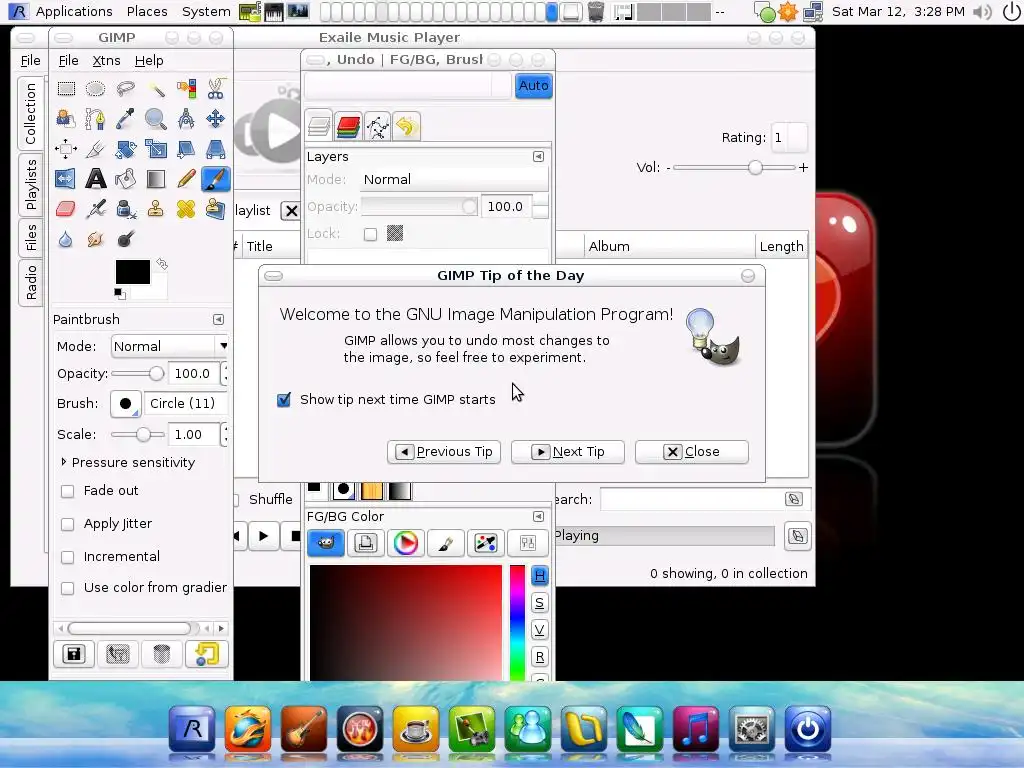
Task: Switch to the Playlists tab in Exaile
Action: point(31,185)
